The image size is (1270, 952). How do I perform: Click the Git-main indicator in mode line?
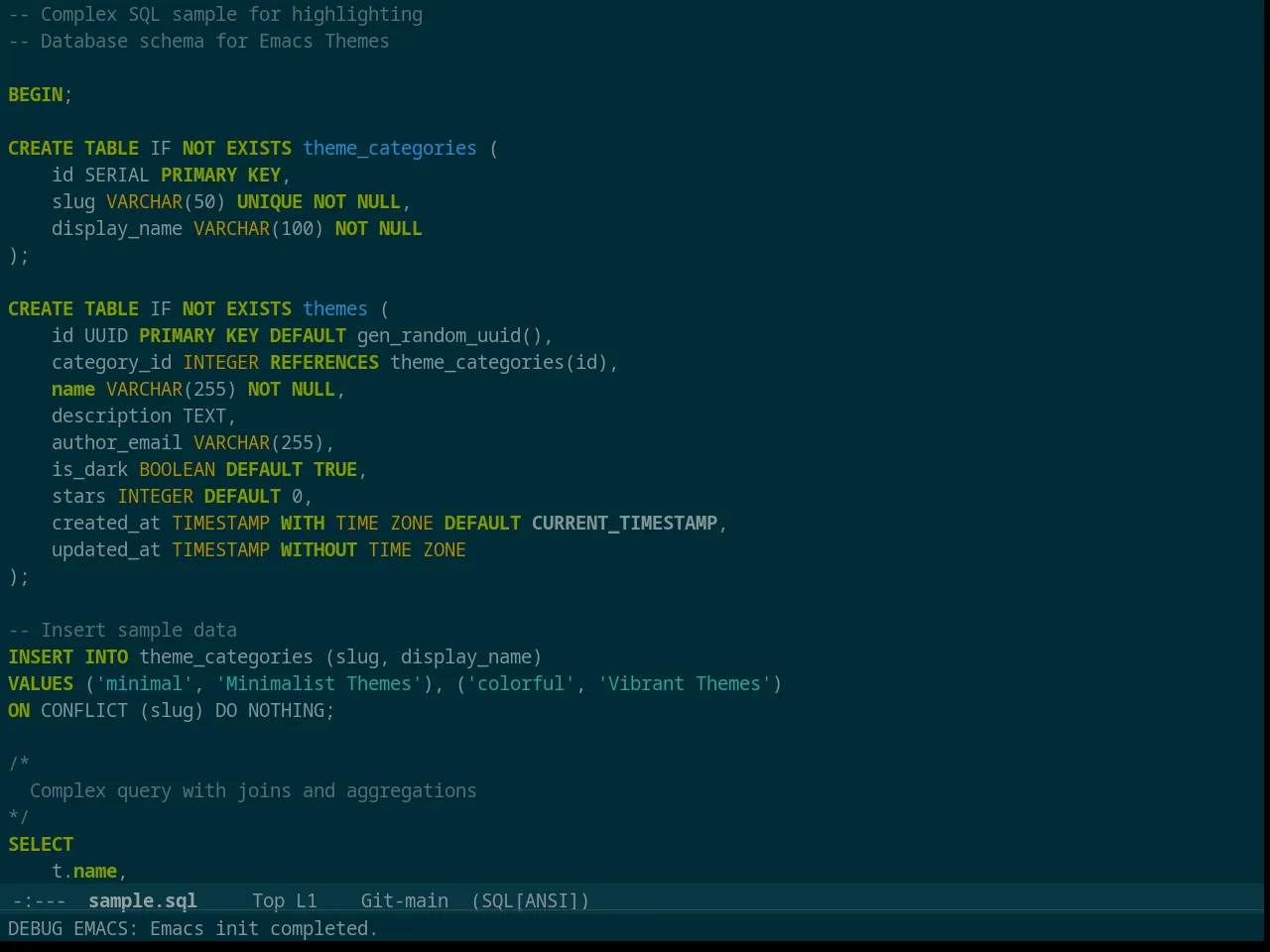(405, 900)
